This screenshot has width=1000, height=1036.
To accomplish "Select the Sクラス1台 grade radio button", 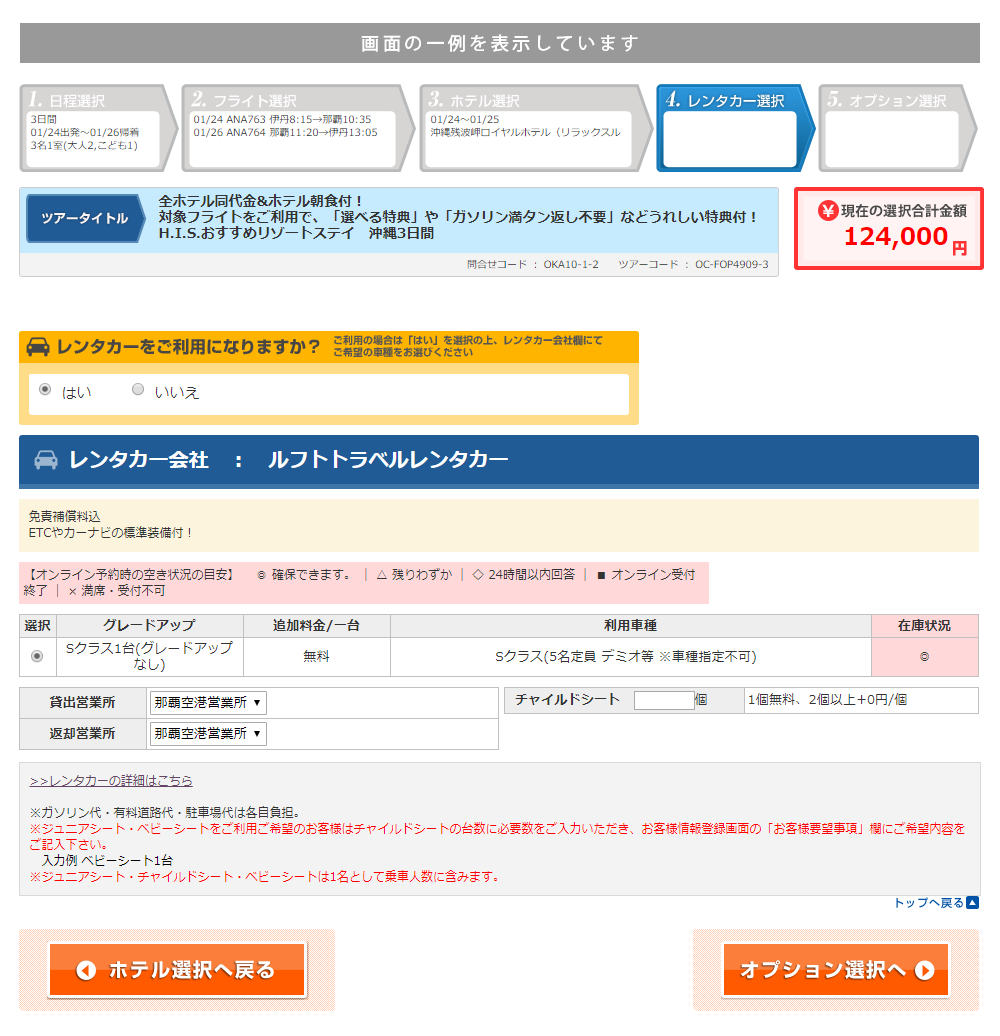I will click(38, 657).
